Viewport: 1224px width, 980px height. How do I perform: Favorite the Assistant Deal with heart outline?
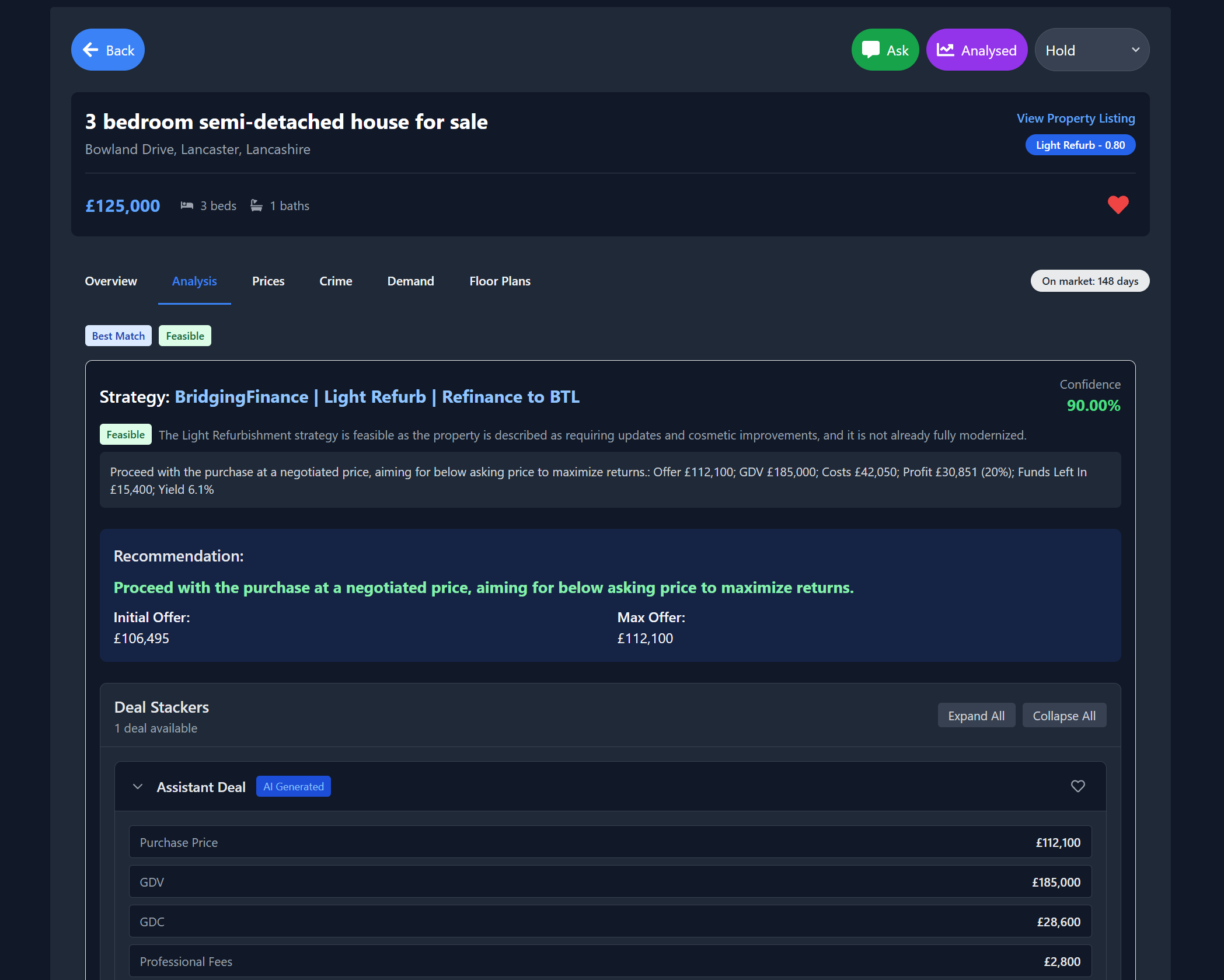point(1077,786)
